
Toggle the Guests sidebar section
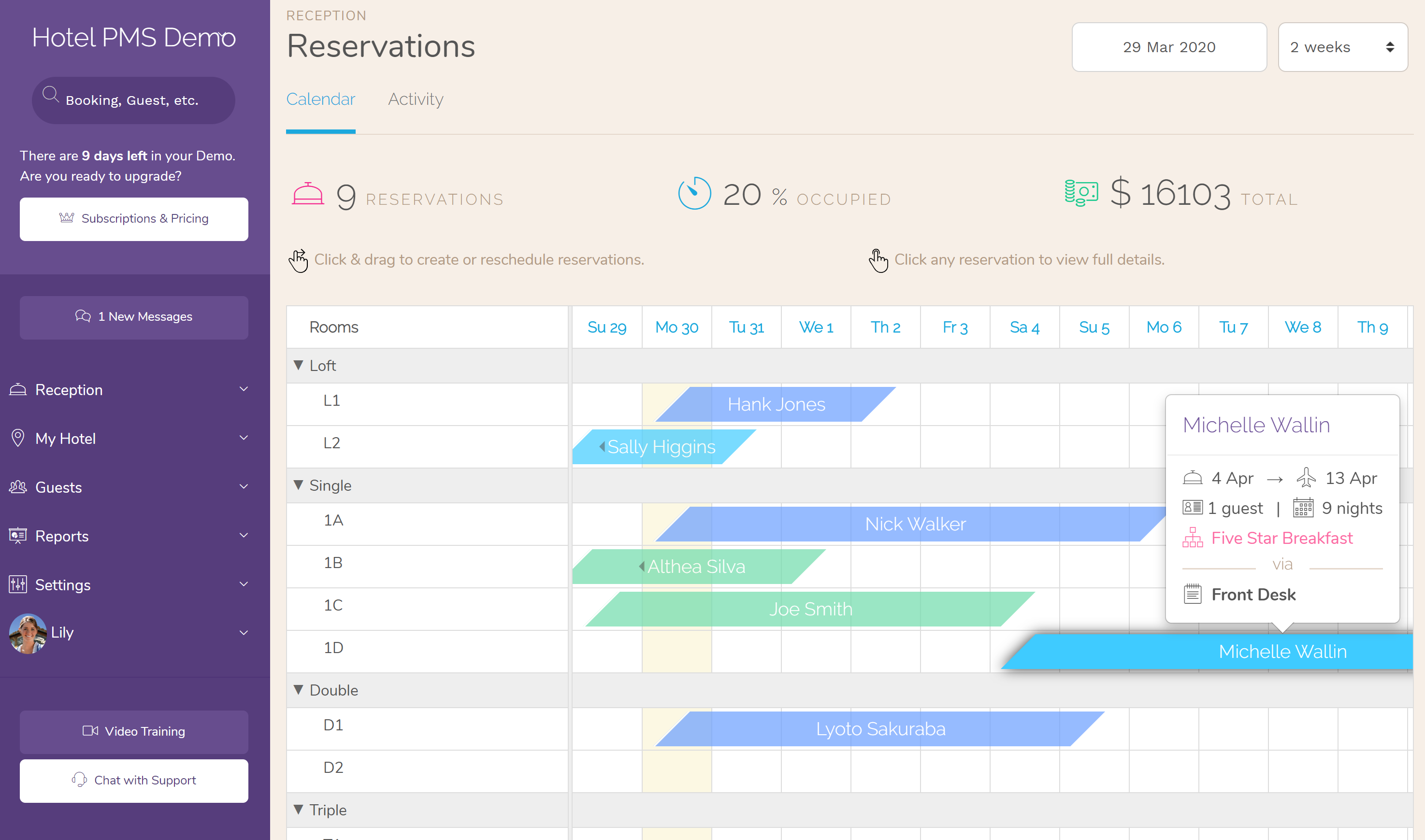133,487
